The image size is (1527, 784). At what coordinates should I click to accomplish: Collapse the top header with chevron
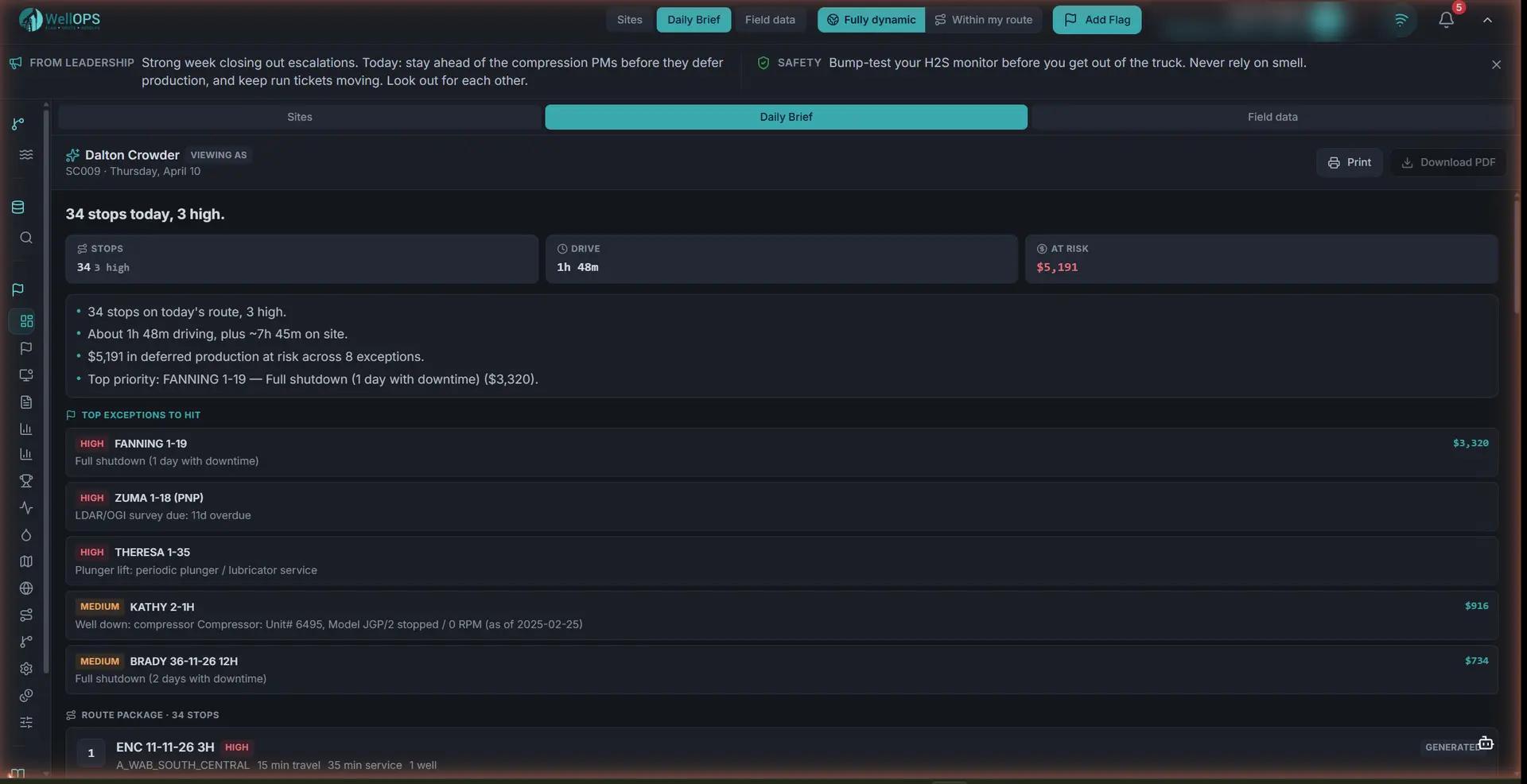[x=1486, y=20]
